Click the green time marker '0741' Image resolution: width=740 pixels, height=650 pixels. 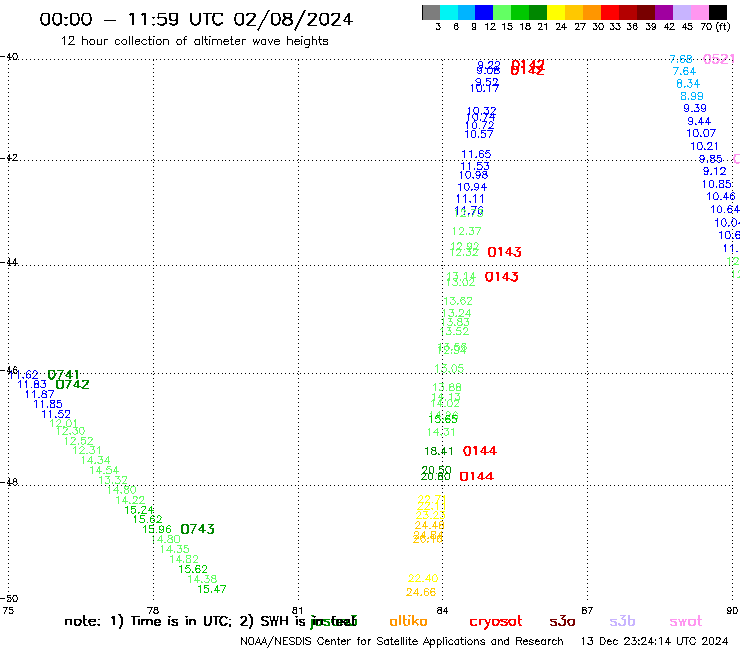tap(63, 375)
